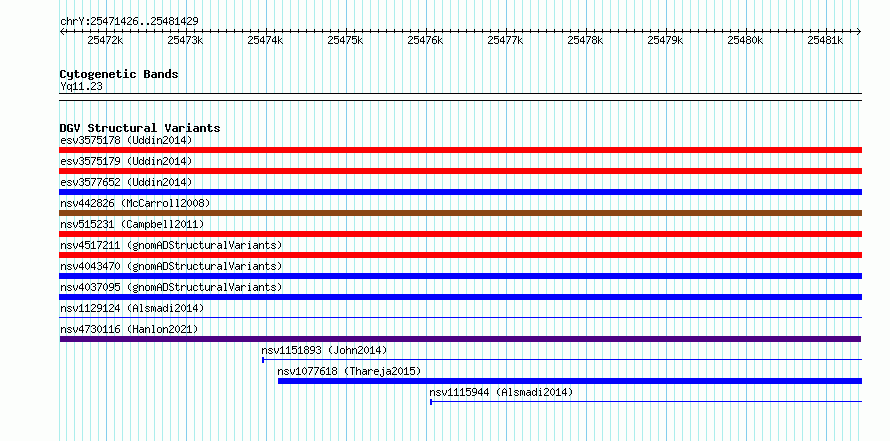This screenshot has width=890, height=441.
Task: Click the 25477k ruler tick label
Action: [x=506, y=40]
